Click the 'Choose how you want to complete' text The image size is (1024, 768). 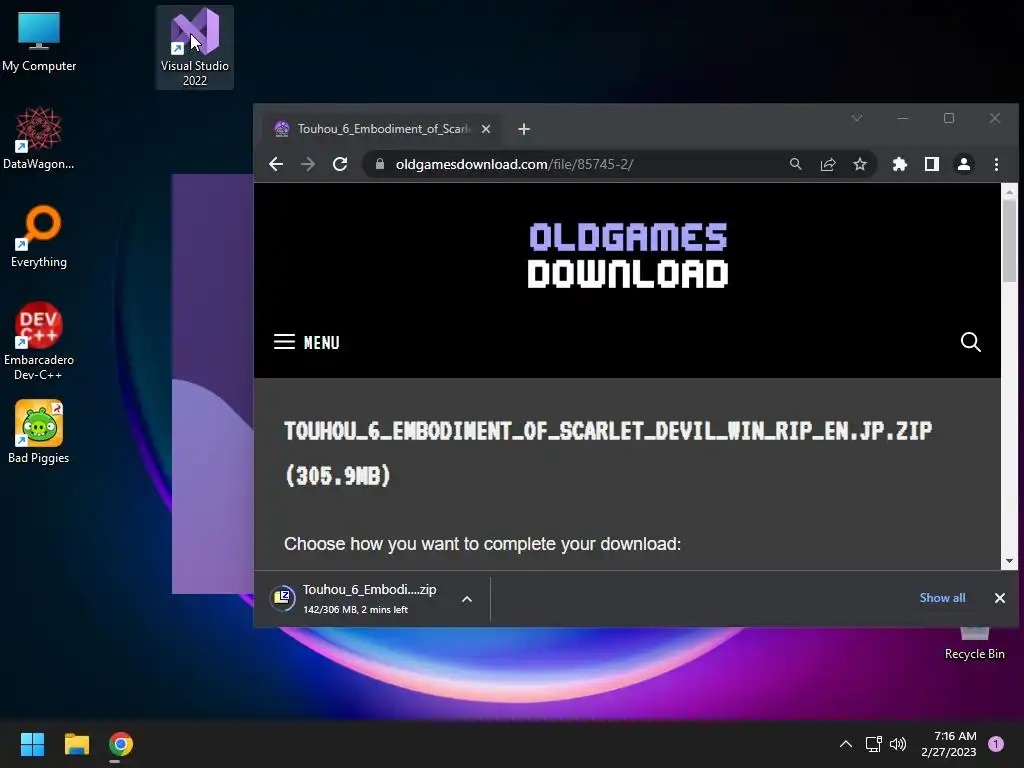click(483, 544)
